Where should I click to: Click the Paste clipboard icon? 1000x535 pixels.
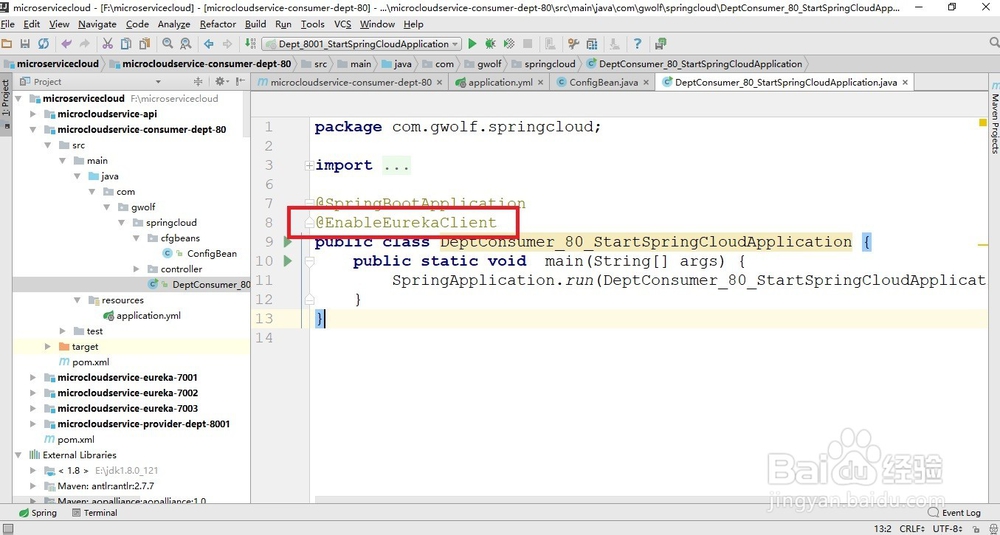[x=145, y=44]
